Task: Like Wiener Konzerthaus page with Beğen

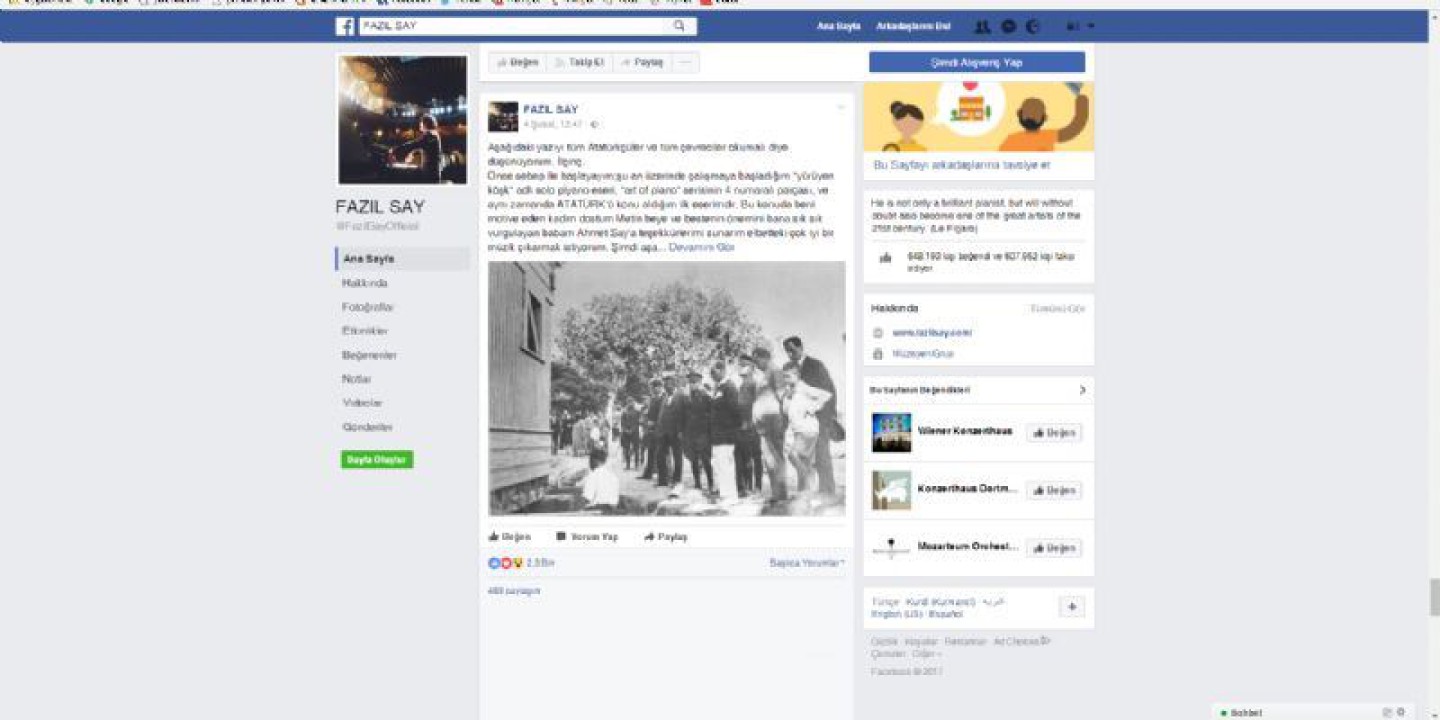Action: (1054, 433)
